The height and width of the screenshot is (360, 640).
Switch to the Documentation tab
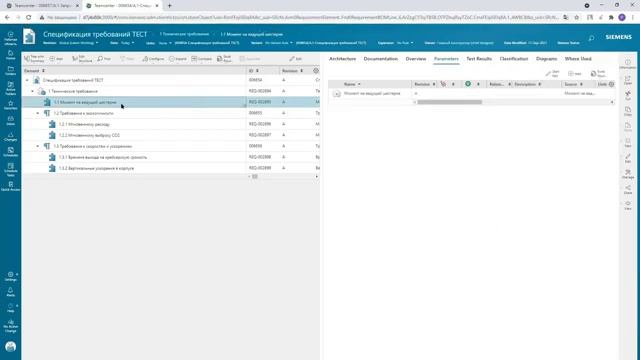[381, 59]
